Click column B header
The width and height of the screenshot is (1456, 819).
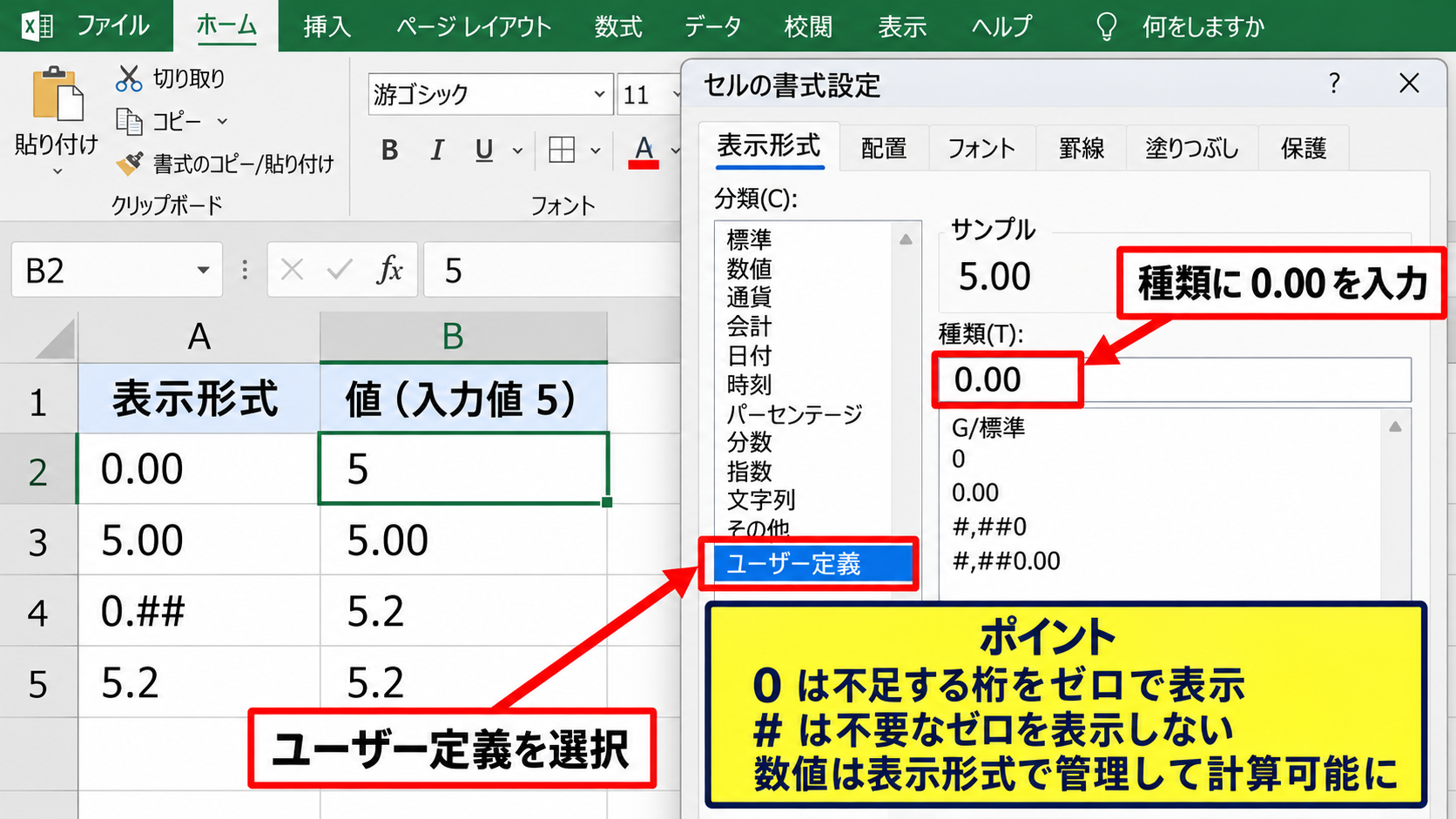(463, 337)
